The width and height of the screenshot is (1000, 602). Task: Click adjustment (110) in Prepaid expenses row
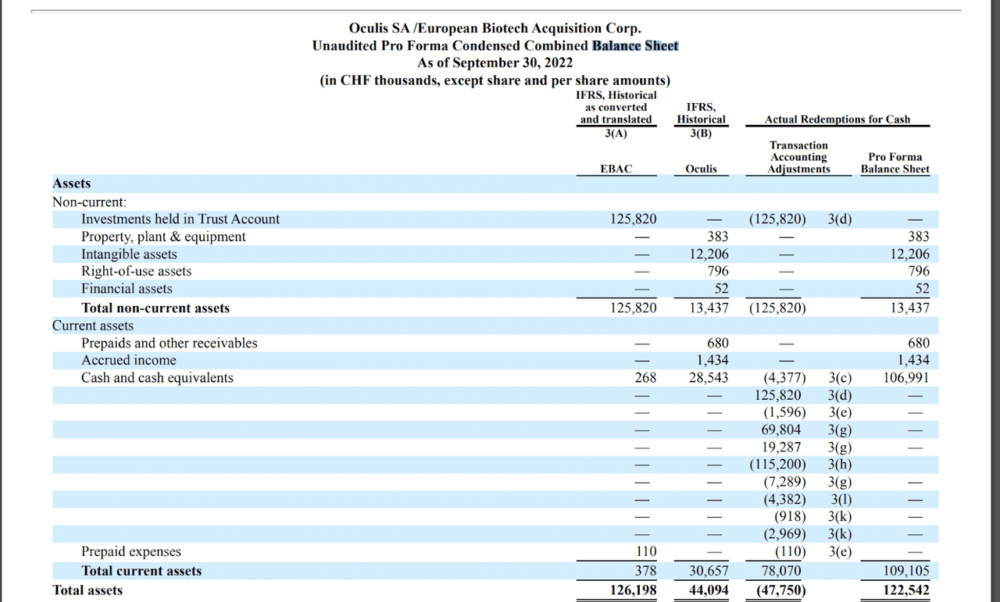pyautogui.click(x=790, y=552)
